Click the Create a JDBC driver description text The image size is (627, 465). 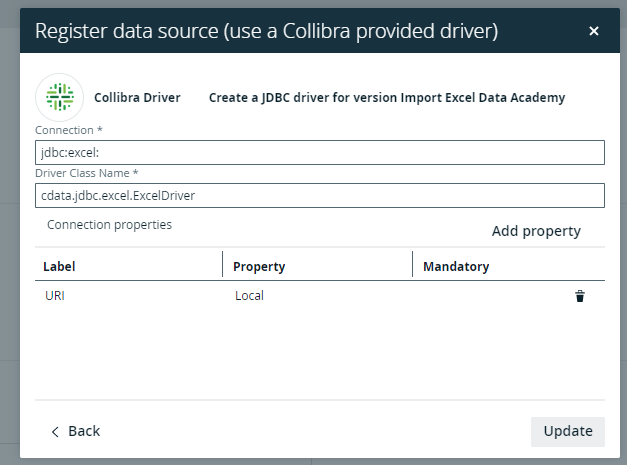pyautogui.click(x=387, y=98)
